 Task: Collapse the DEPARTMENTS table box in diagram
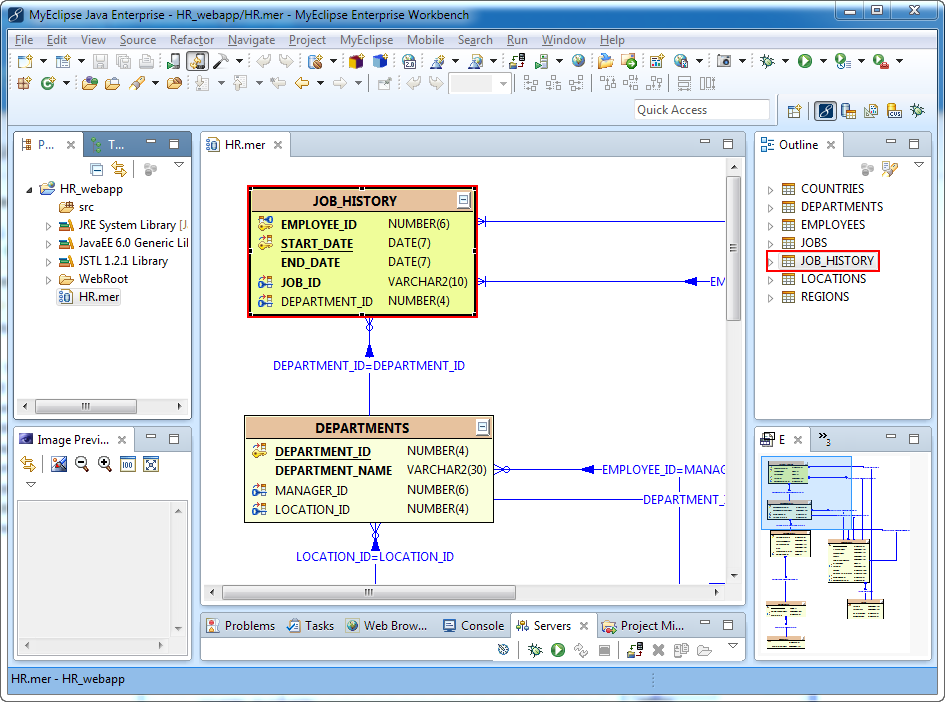click(482, 427)
